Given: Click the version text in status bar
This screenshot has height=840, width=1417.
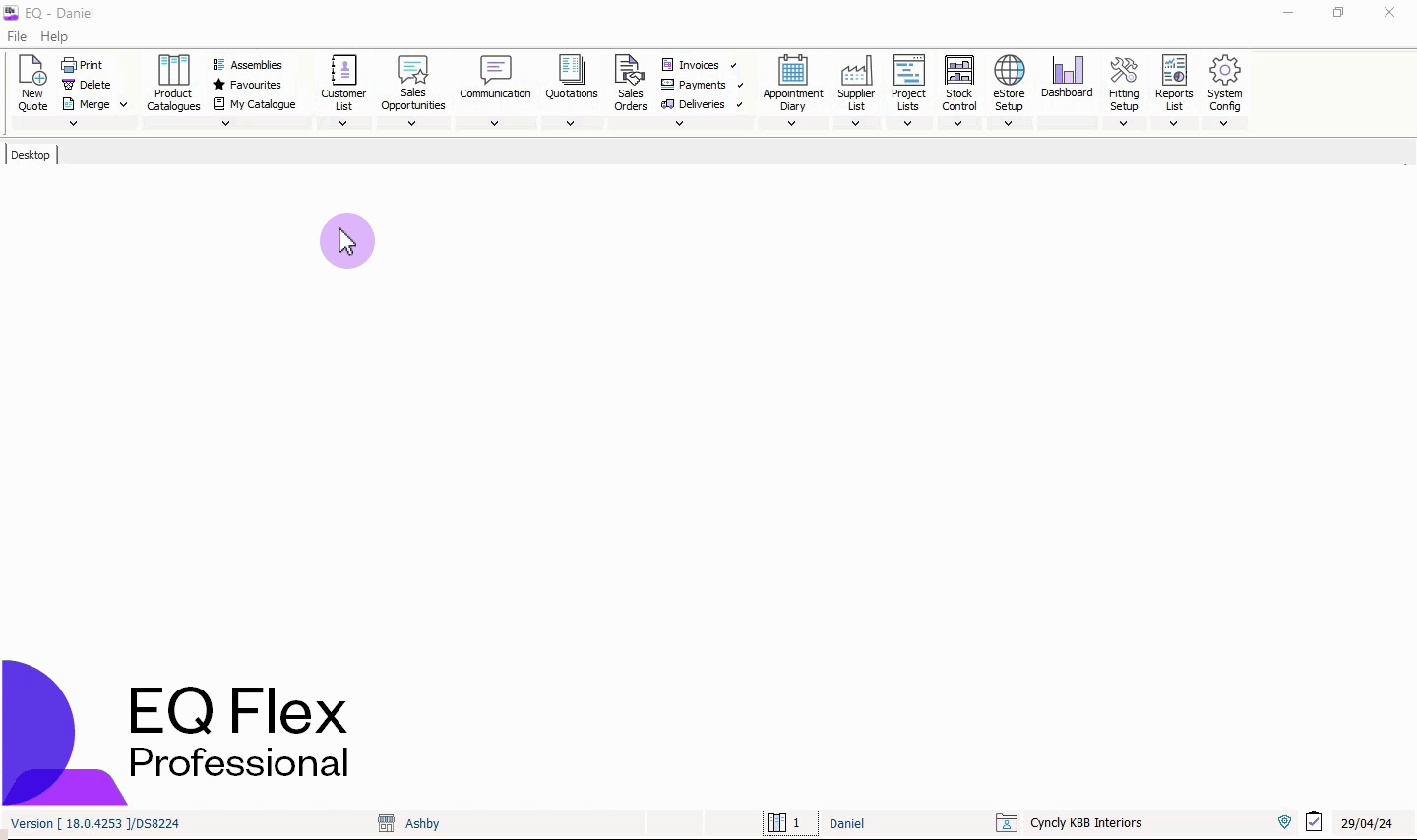Looking at the screenshot, I should coord(95,824).
